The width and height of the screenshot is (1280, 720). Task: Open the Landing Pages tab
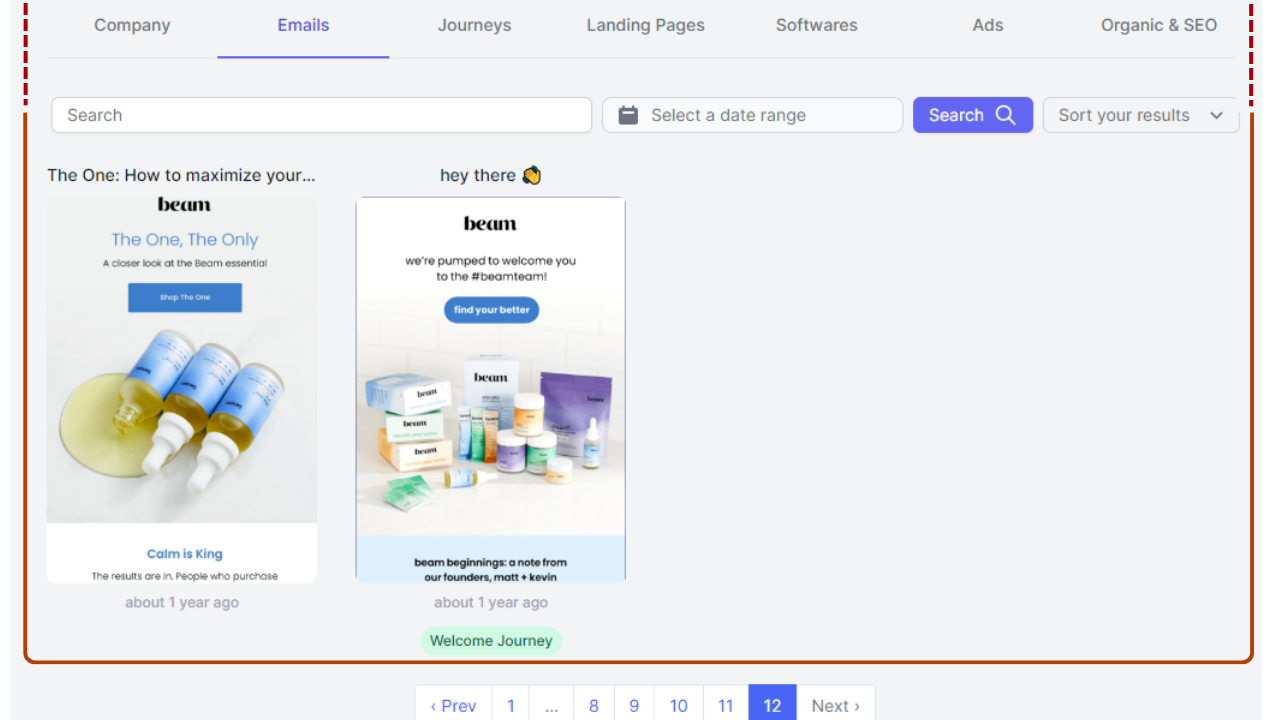coord(645,26)
